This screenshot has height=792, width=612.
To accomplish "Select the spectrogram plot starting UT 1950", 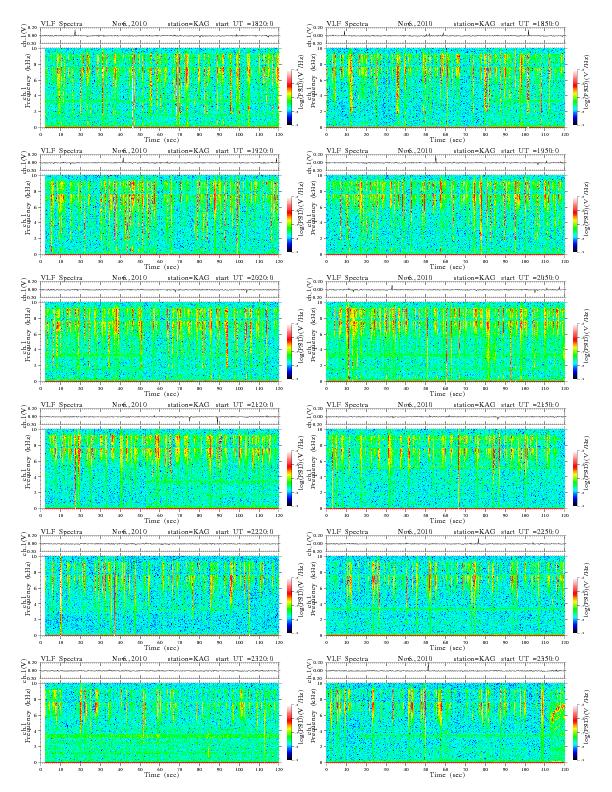I will pos(445,215).
